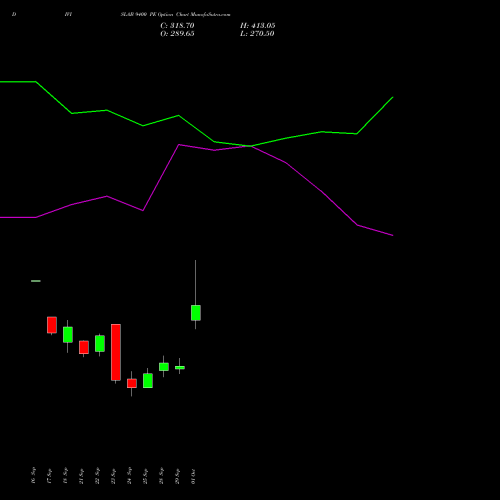
Task: Select the 17 Sep red candlestick
Action: point(52,325)
